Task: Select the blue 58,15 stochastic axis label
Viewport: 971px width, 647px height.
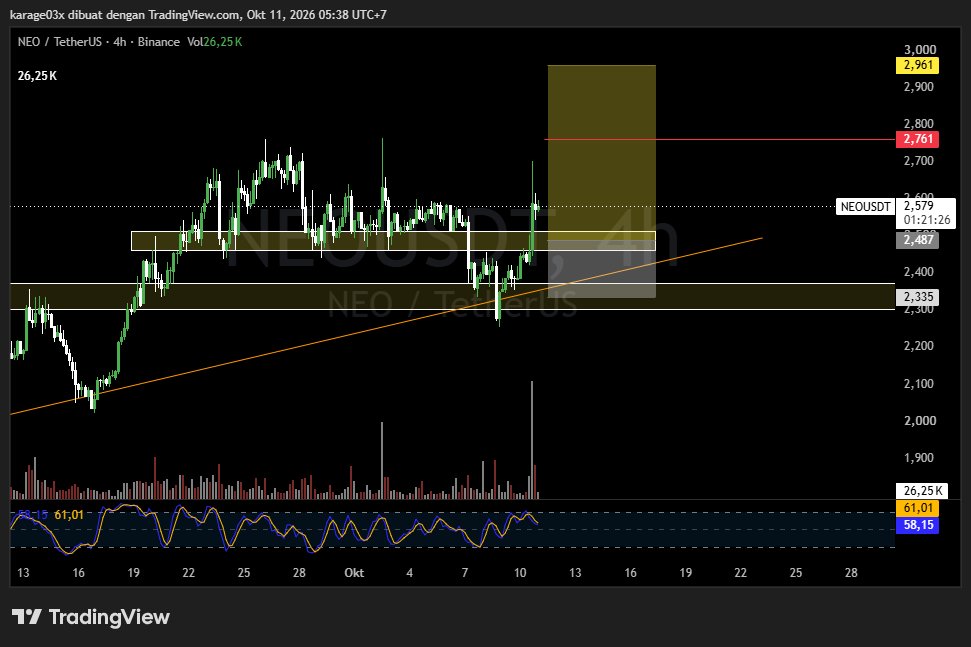Action: pyautogui.click(x=918, y=524)
